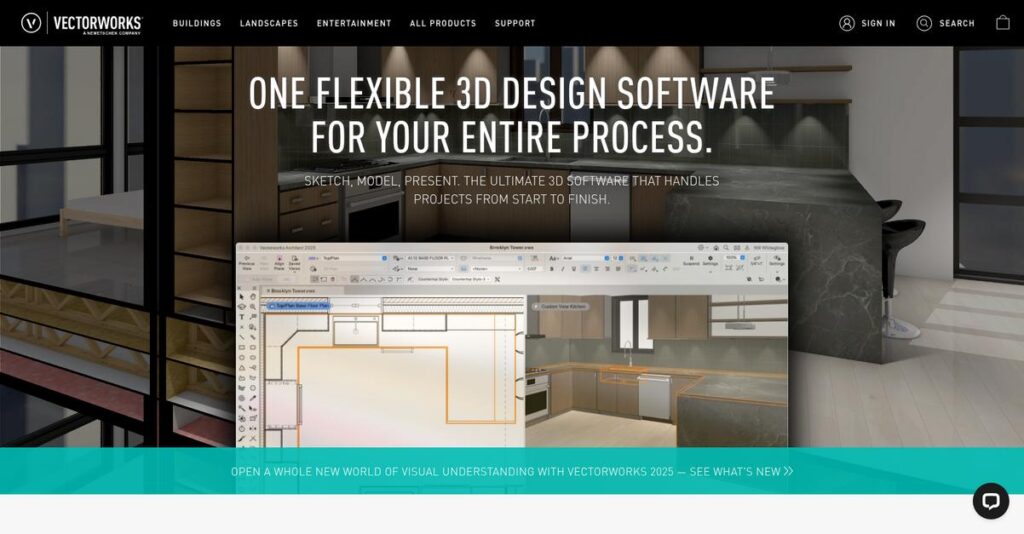This screenshot has width=1024, height=534.
Task: Click the Vectorworks logo
Action: click(x=82, y=23)
